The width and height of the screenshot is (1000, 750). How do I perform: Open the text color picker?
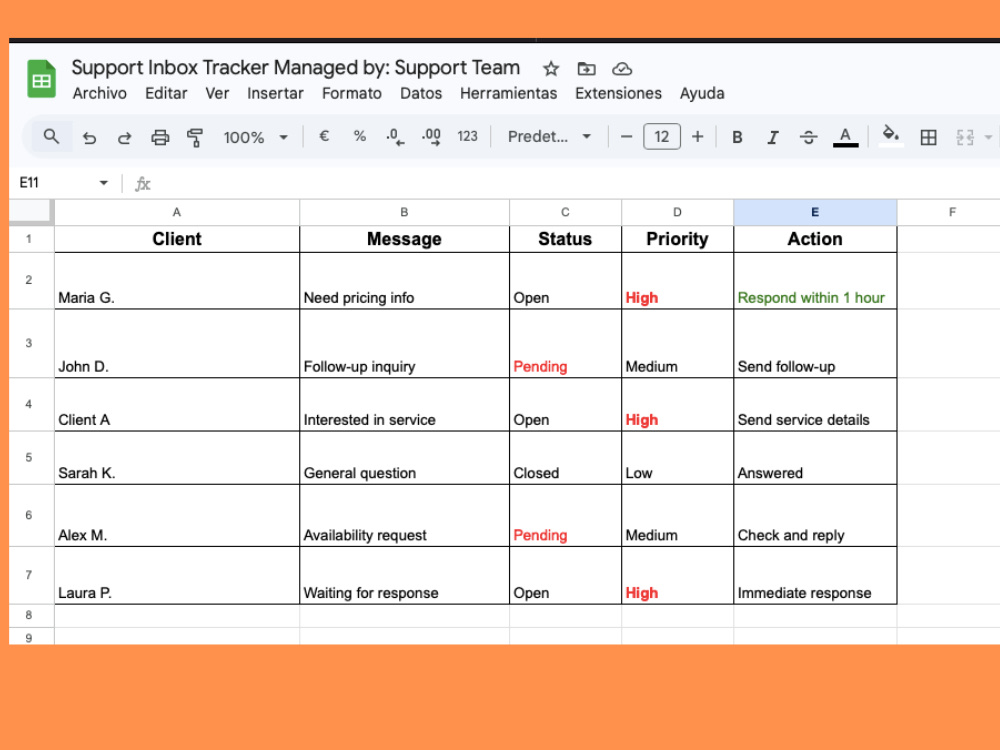click(846, 137)
